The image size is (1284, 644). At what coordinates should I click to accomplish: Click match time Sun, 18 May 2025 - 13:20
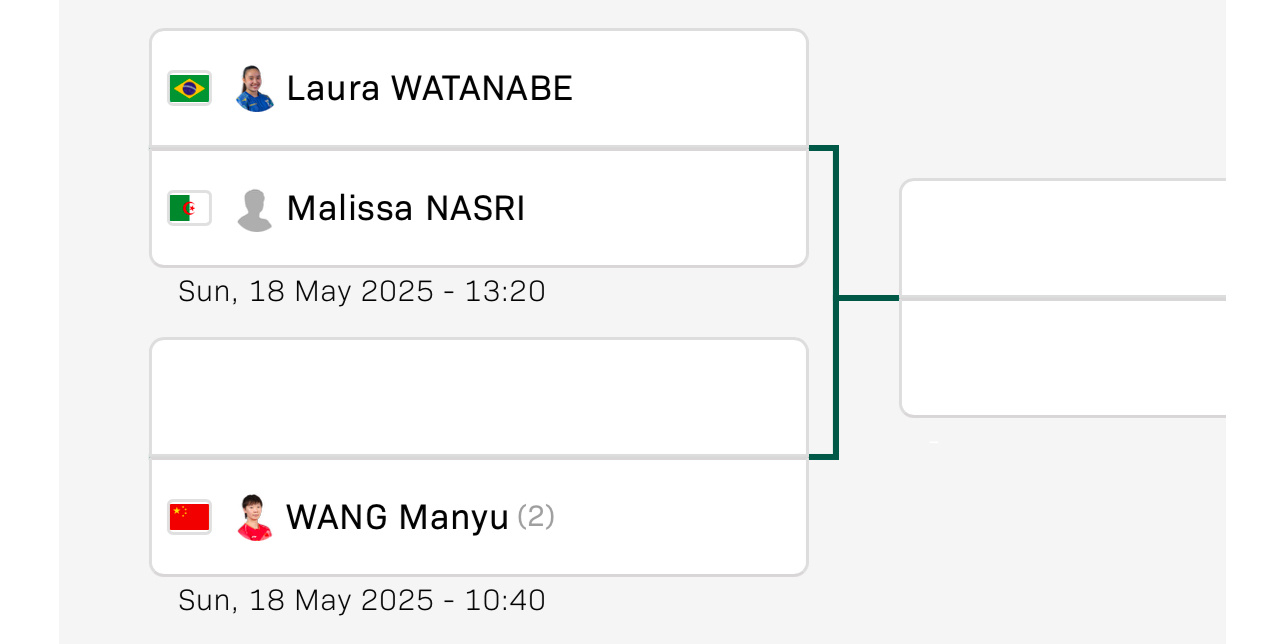coord(362,291)
